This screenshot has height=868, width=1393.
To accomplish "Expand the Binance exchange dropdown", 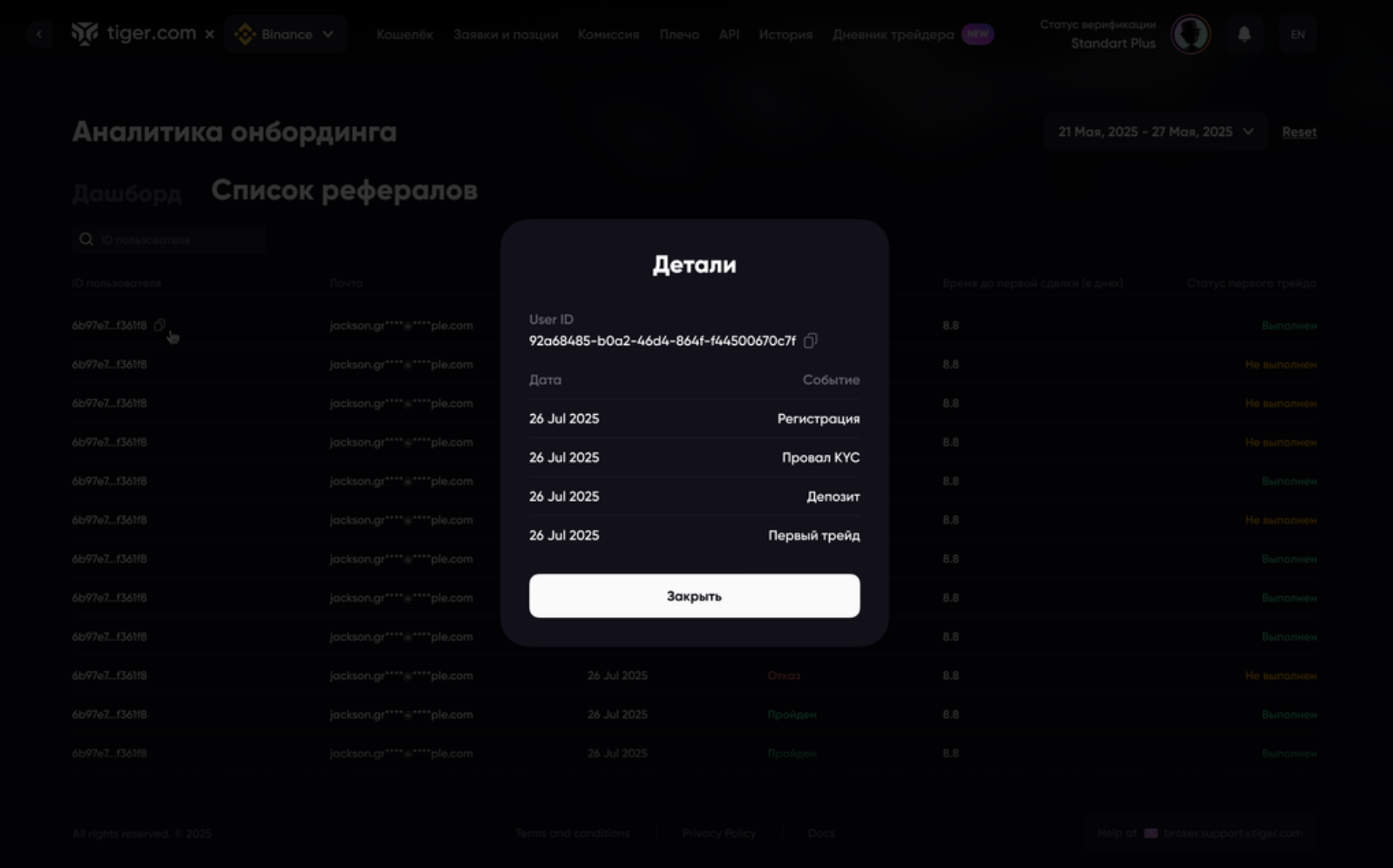I will [x=286, y=35].
